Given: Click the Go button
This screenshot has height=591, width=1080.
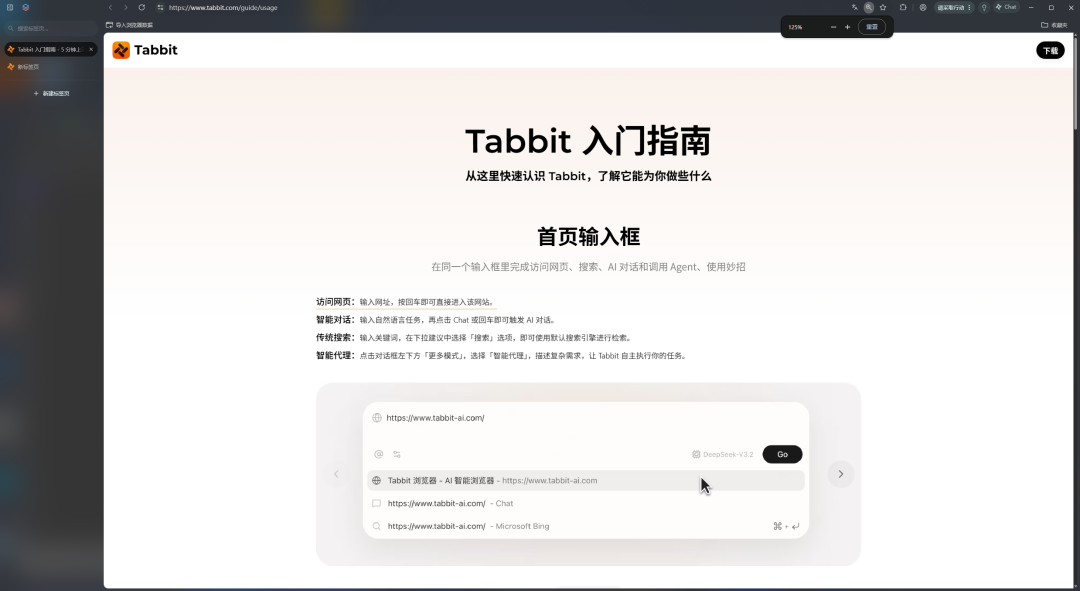Looking at the screenshot, I should pos(782,454).
